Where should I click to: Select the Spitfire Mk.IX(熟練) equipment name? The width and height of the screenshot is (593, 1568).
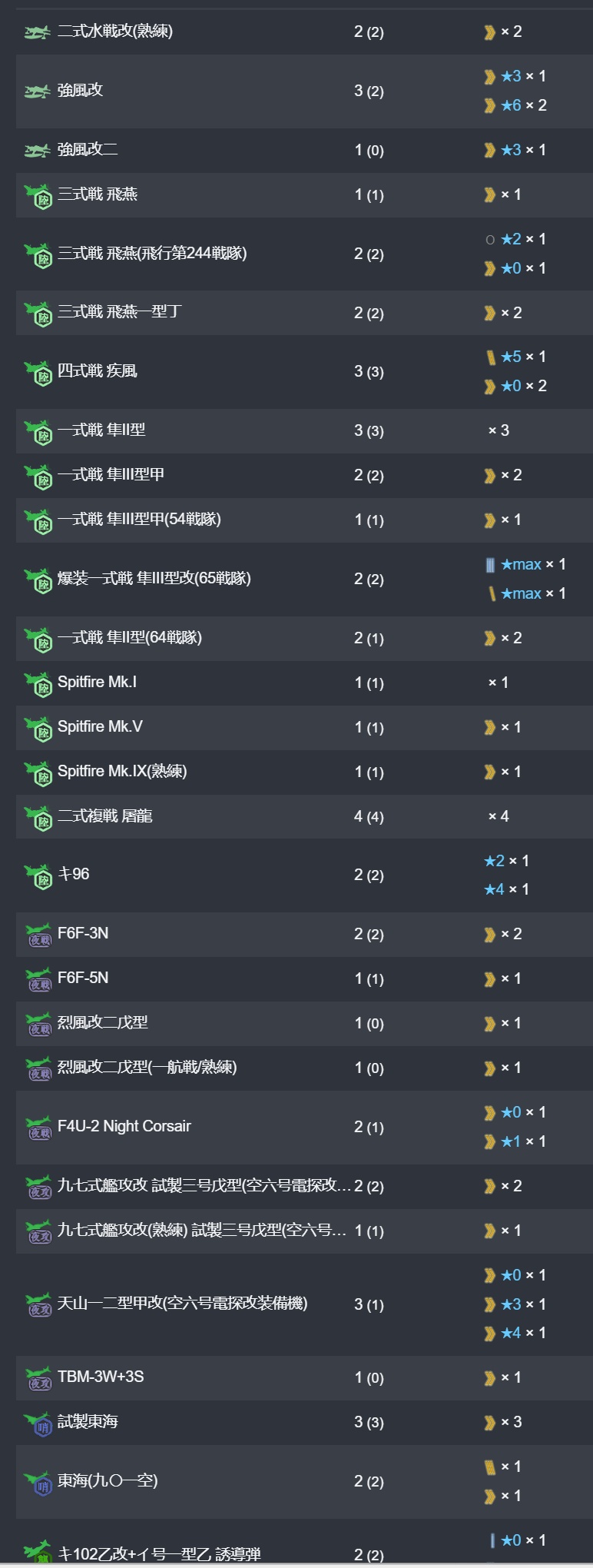(122, 771)
